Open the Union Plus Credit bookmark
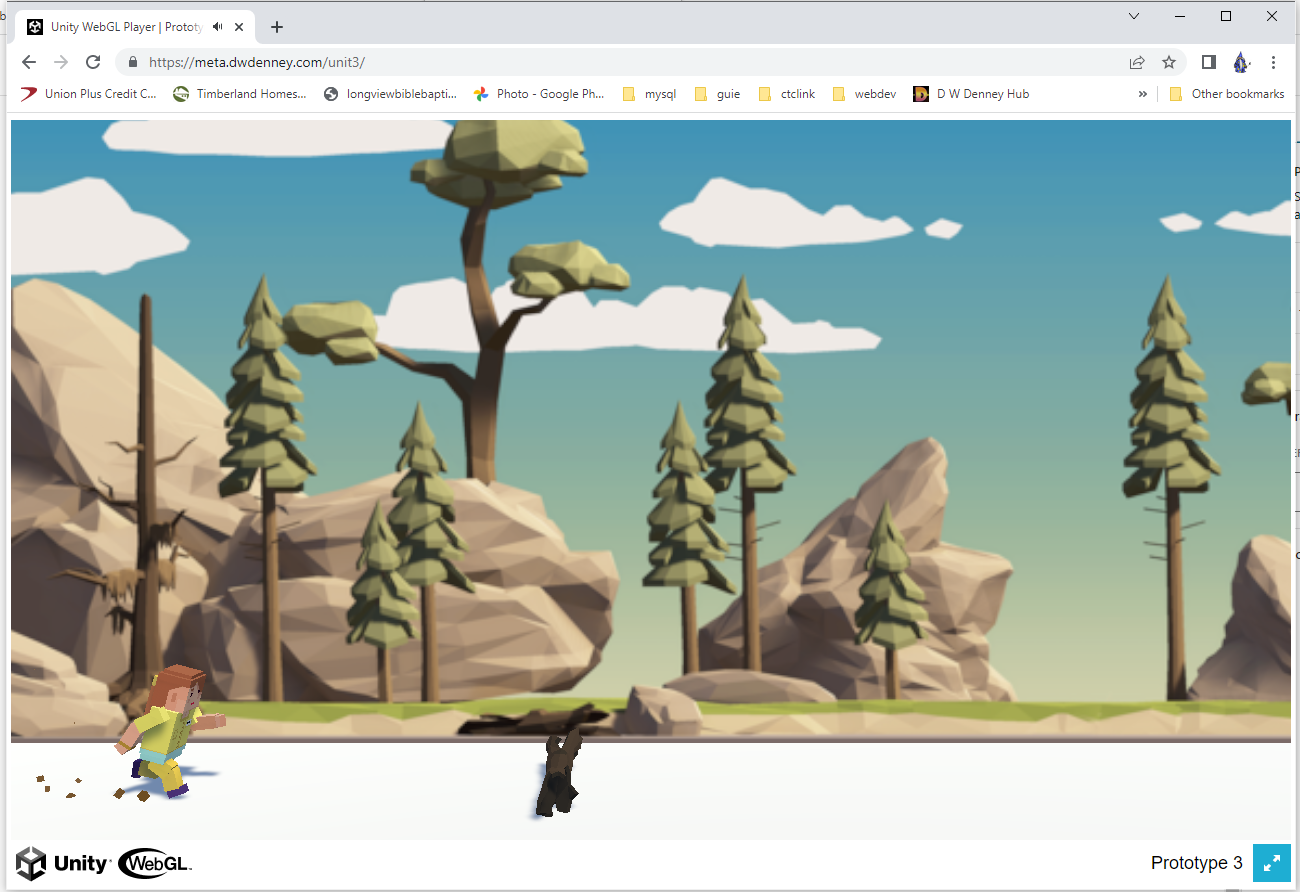The image size is (1300, 892). click(89, 94)
